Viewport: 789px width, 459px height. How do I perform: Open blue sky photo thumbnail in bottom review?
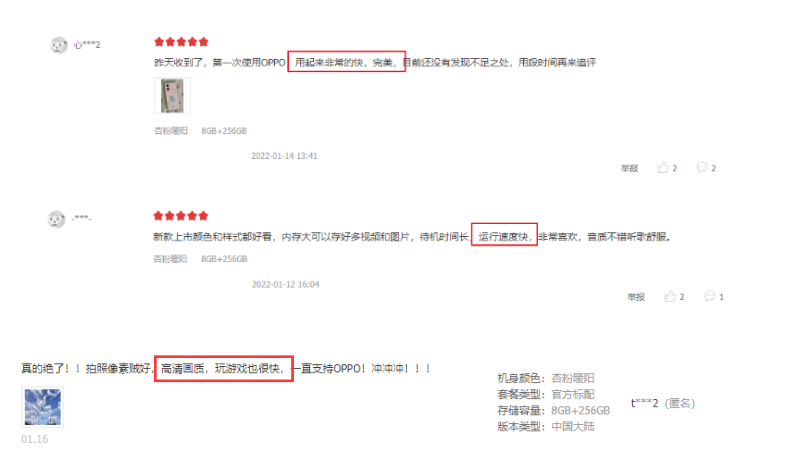43,407
